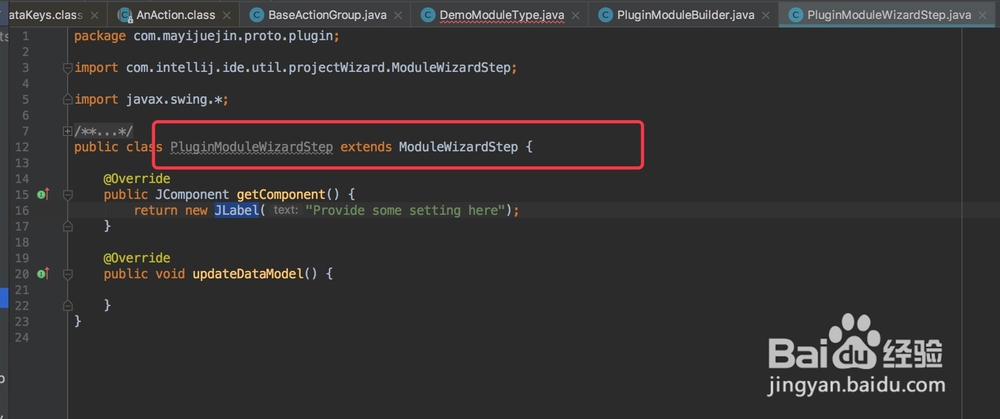The image size is (1000, 419).
Task: Switch to the AnAction.class tab
Action: pos(175,15)
